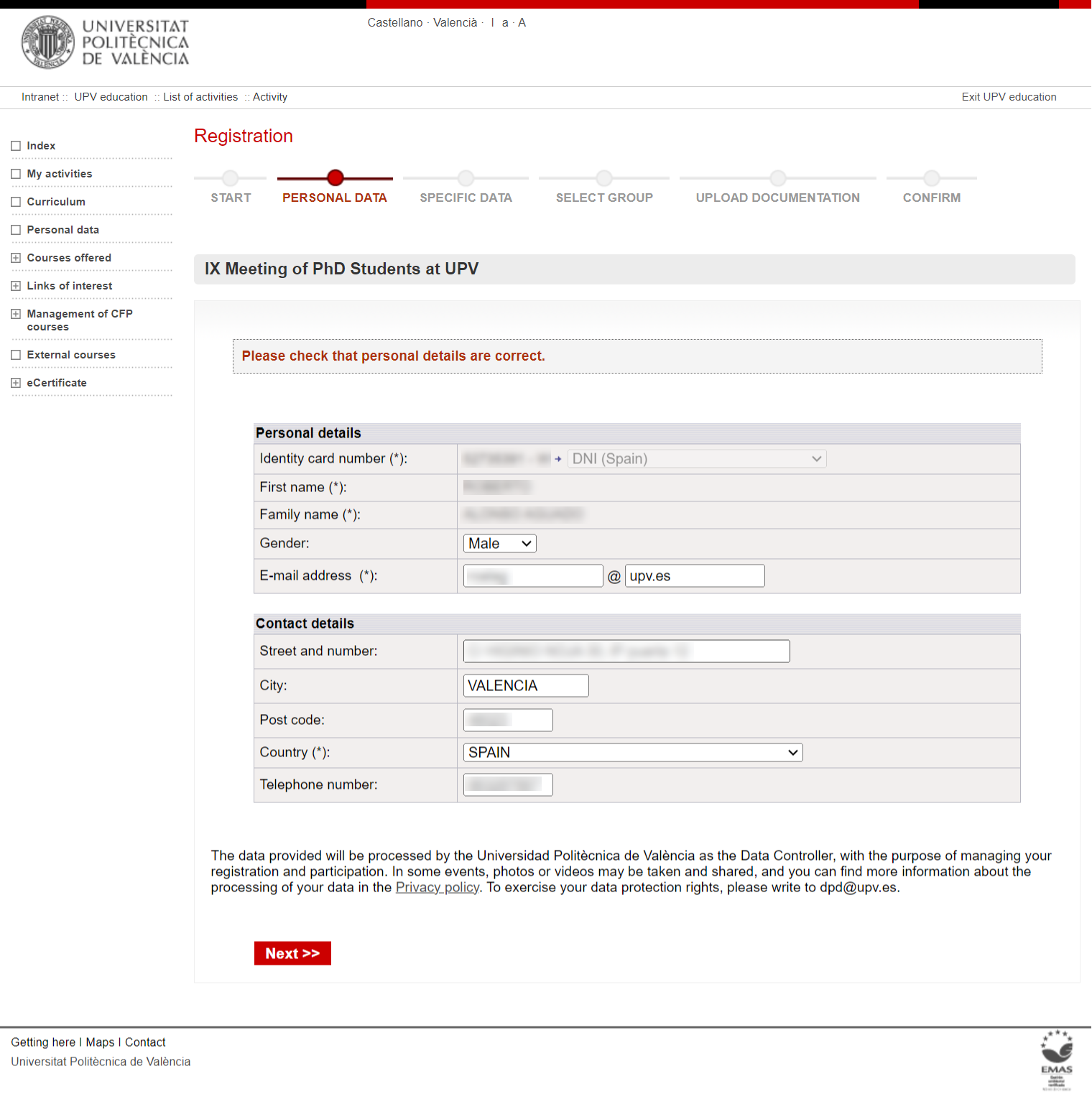This screenshot has width=1092, height=1112.
Task: Select the SELECT GROUP step circle
Action: click(603, 178)
